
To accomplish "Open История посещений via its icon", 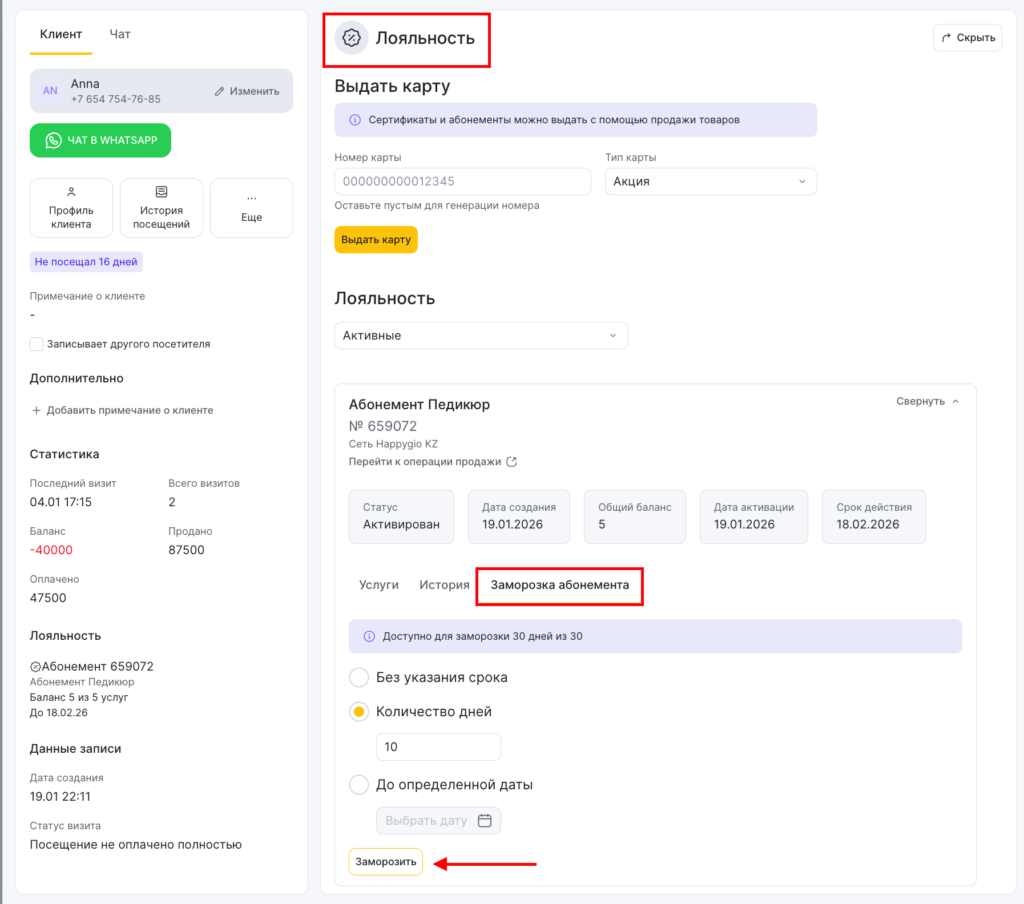I will click(x=161, y=191).
